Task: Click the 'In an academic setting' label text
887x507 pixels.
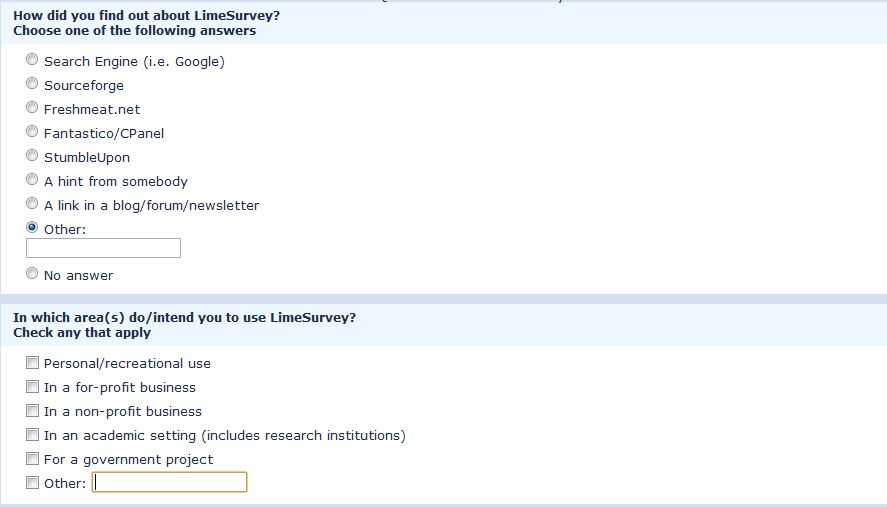Action: click(224, 436)
